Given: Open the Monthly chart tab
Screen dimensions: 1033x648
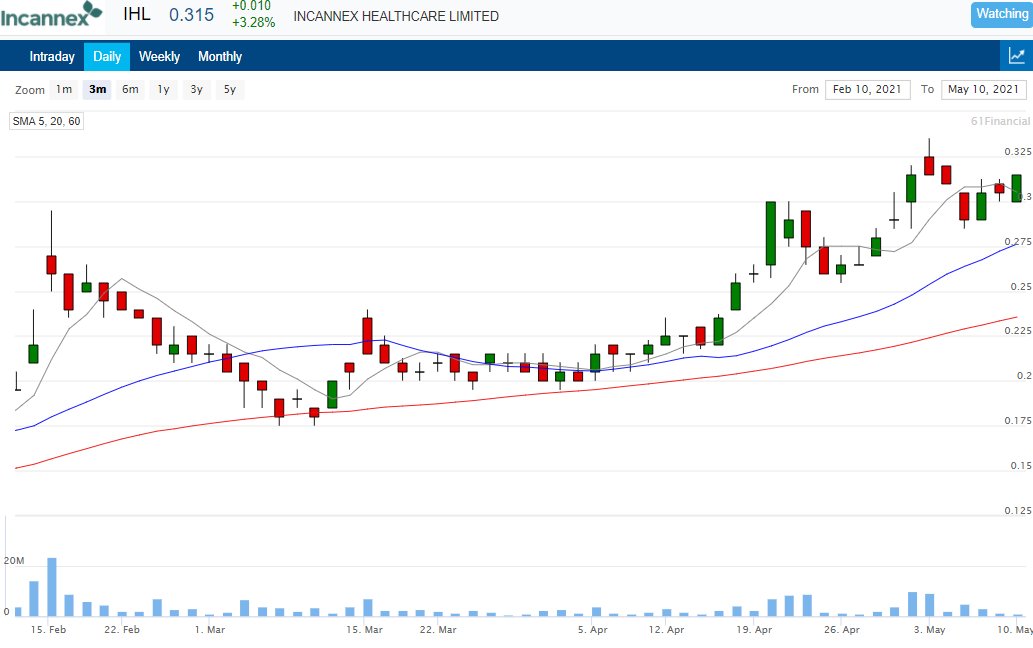Looking at the screenshot, I should click(x=220, y=57).
